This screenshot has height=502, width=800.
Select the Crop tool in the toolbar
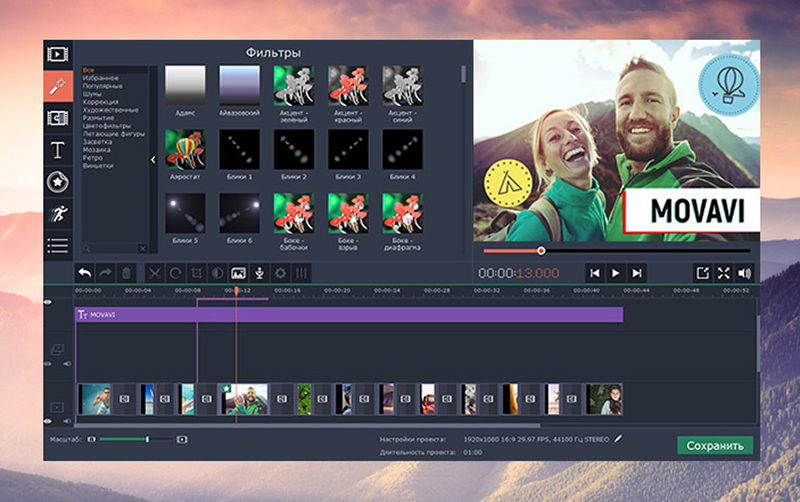[196, 272]
